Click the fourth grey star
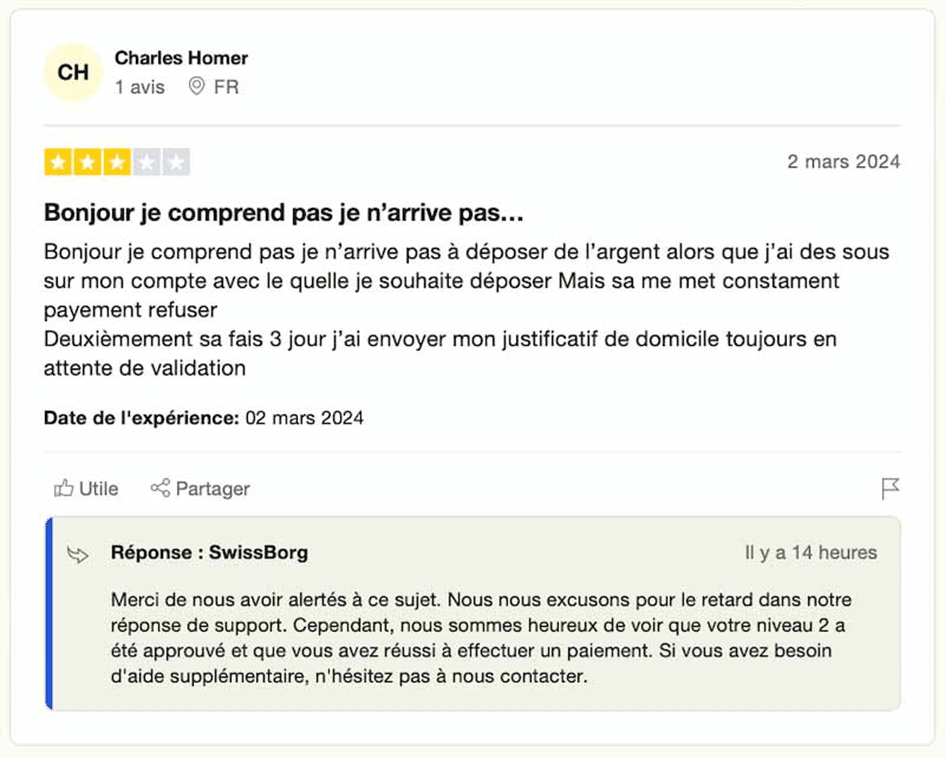945x758 pixels. (x=146, y=162)
